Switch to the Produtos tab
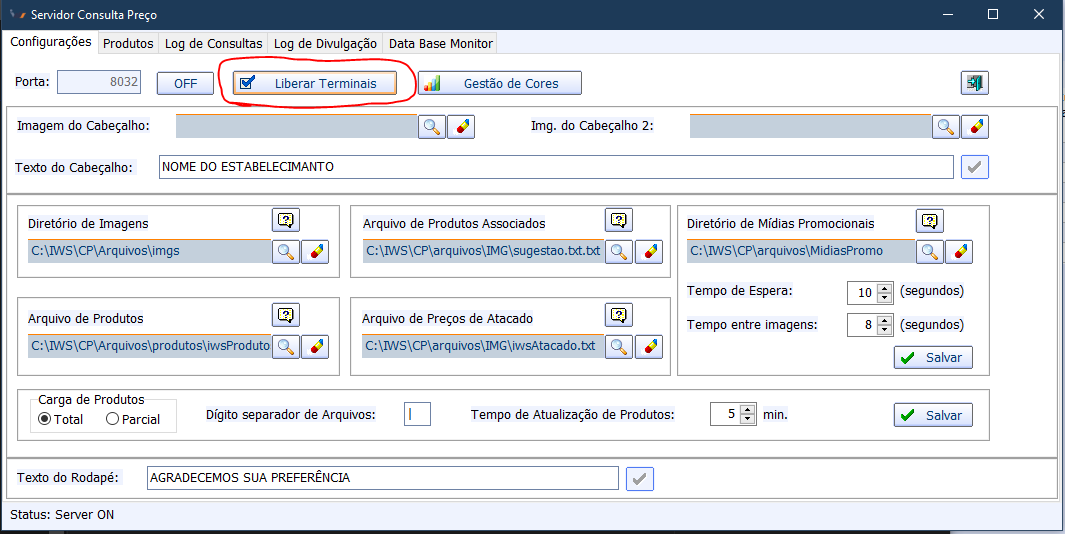The height and width of the screenshot is (534, 1065). (128, 44)
